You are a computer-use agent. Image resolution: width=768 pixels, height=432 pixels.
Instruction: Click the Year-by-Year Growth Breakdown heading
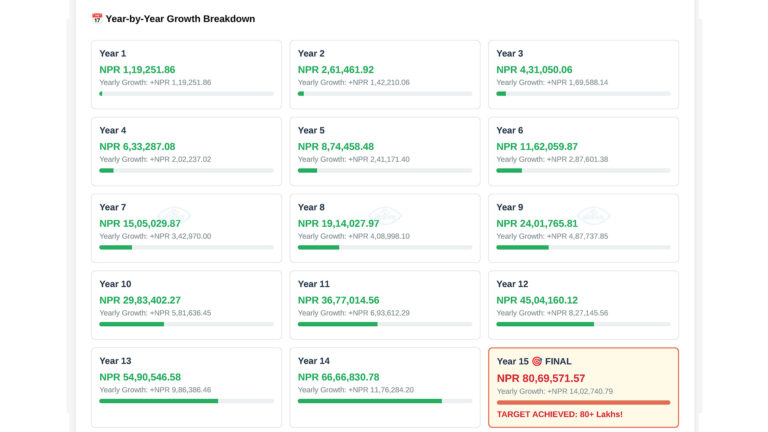179,19
